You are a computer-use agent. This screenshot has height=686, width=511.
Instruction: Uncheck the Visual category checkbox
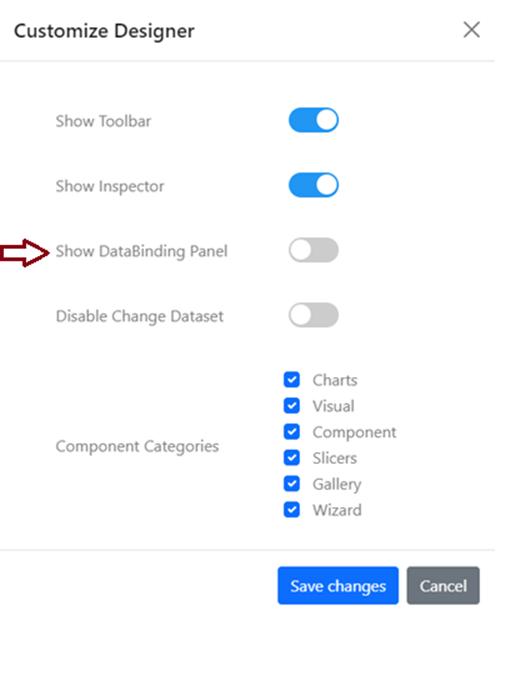tap(291, 406)
